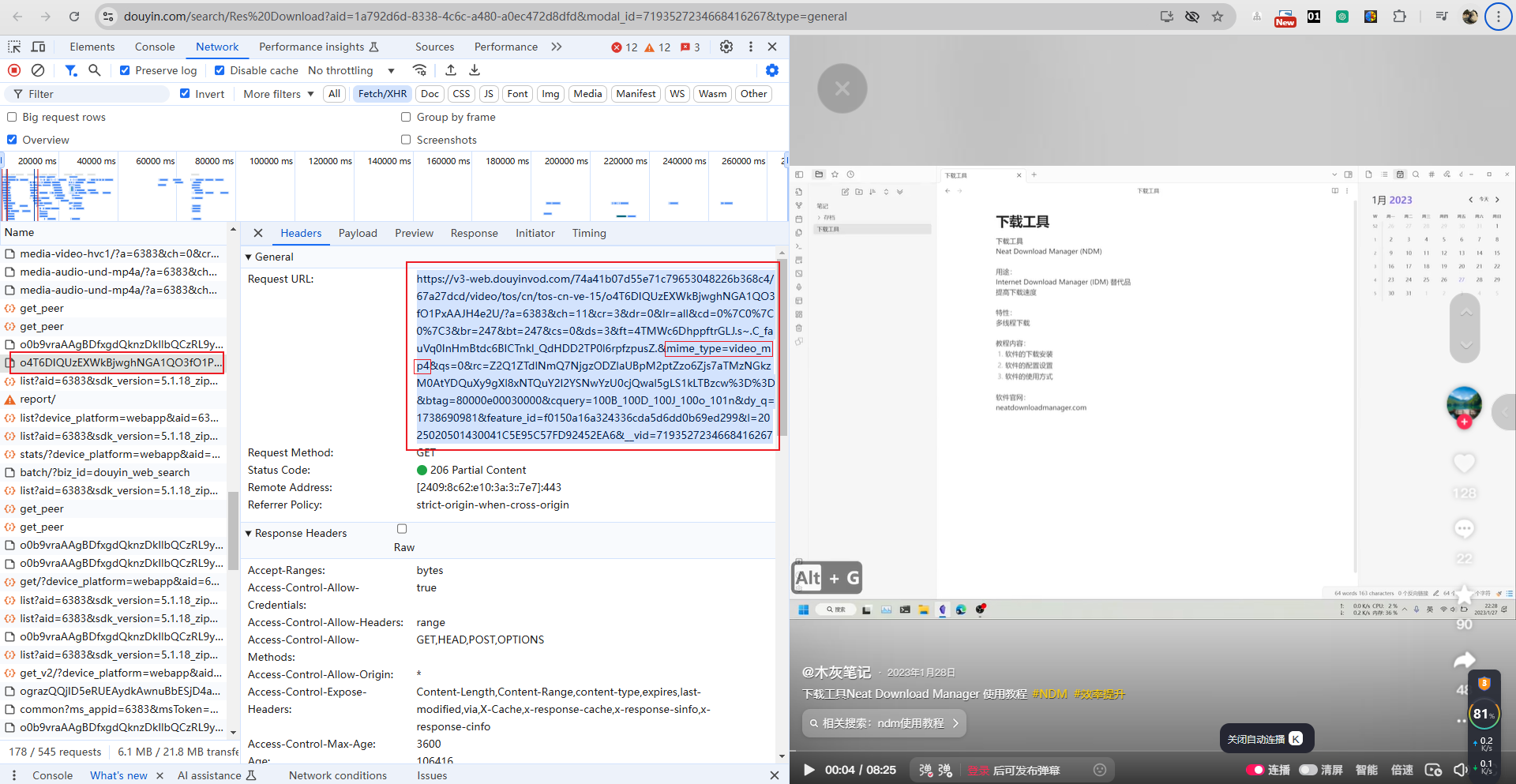The image size is (1516, 784).
Task: Open the Preview tab
Action: pyautogui.click(x=414, y=233)
